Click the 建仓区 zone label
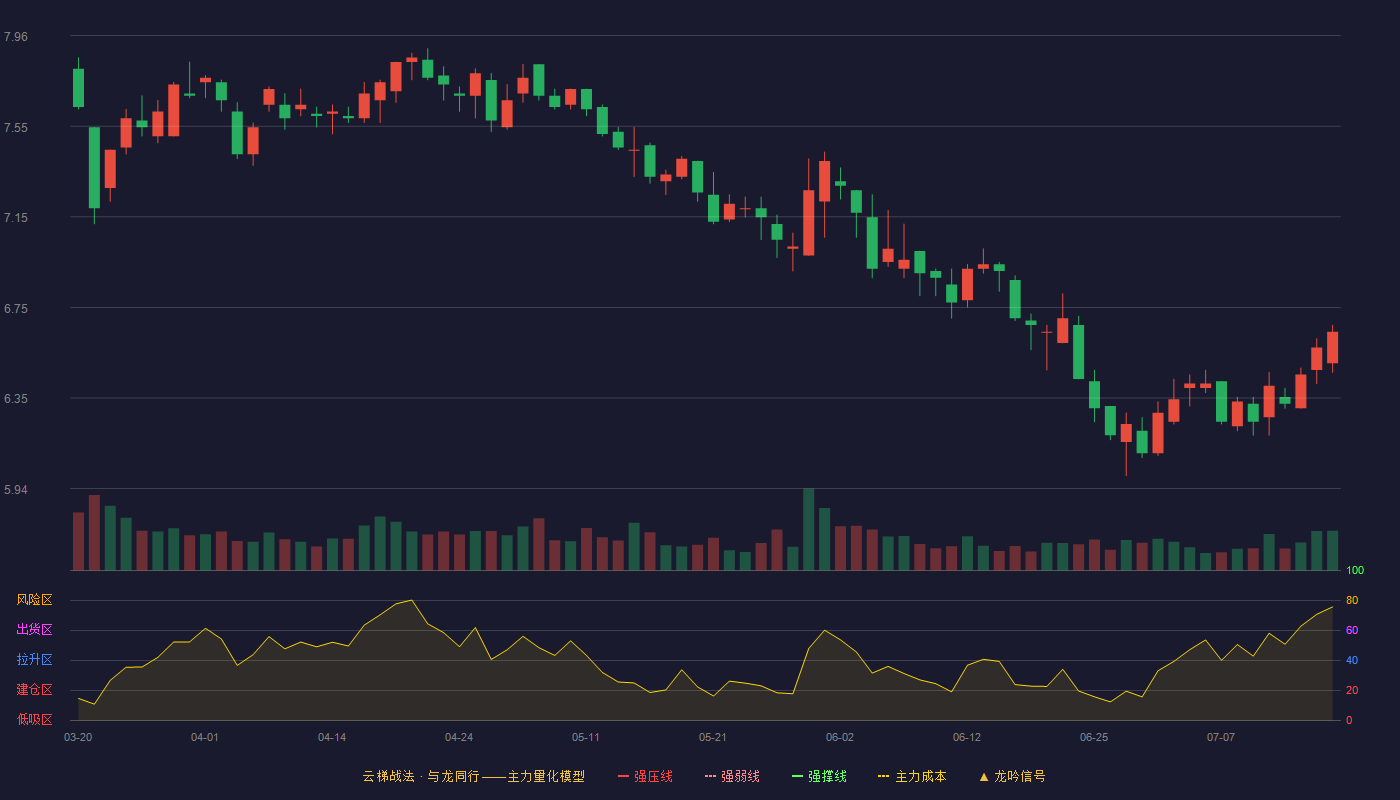The height and width of the screenshot is (800, 1400). click(34, 690)
